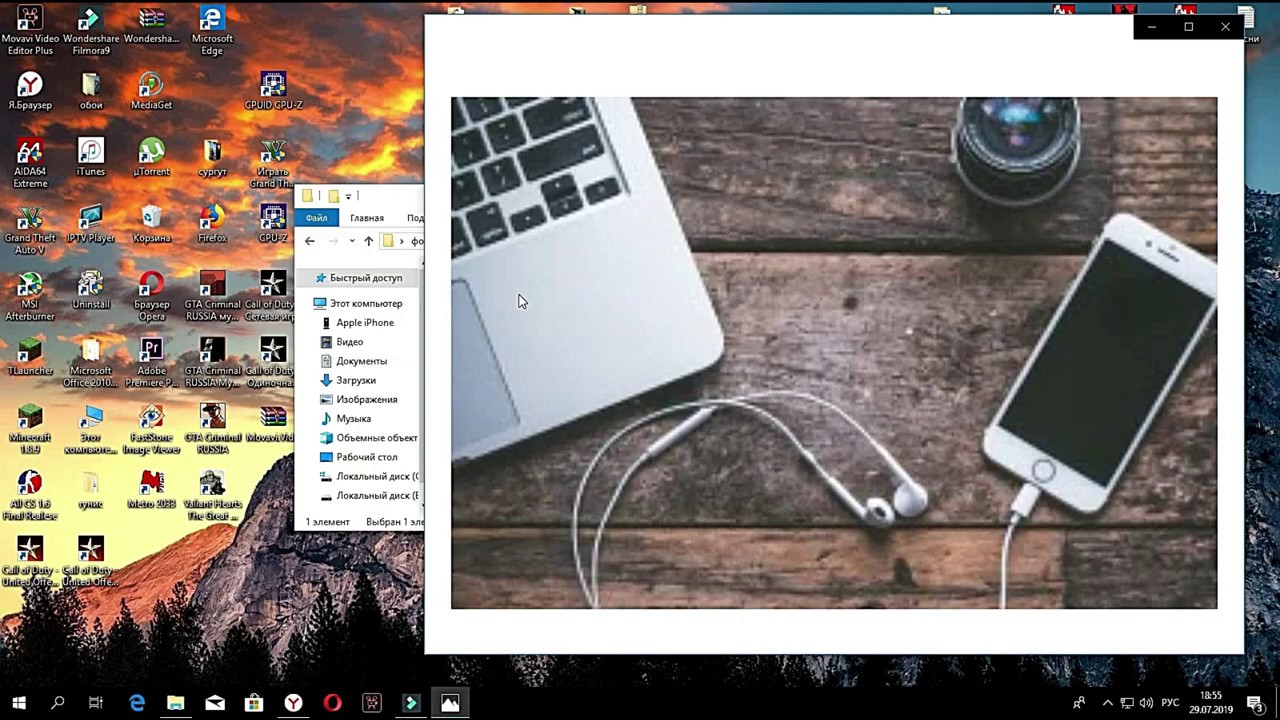1280x720 pixels.
Task: Select the Корзина recycle bin icon
Action: (151, 224)
